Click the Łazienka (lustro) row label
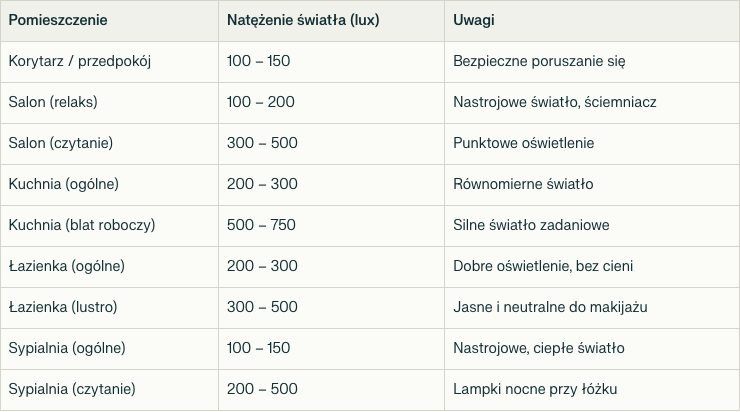740x412 pixels. click(x=63, y=307)
